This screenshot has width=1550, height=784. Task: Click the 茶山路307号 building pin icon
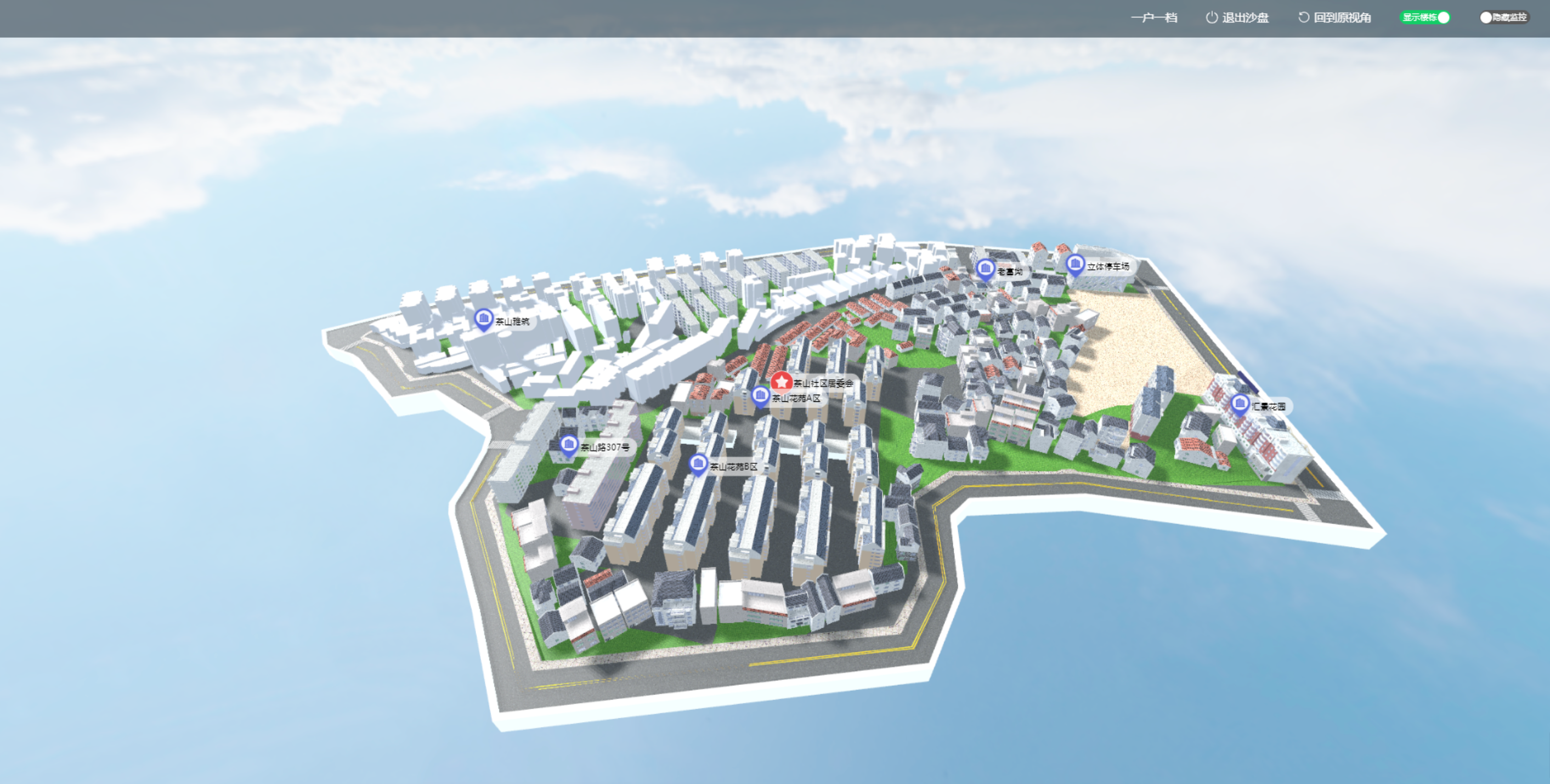pos(568,445)
